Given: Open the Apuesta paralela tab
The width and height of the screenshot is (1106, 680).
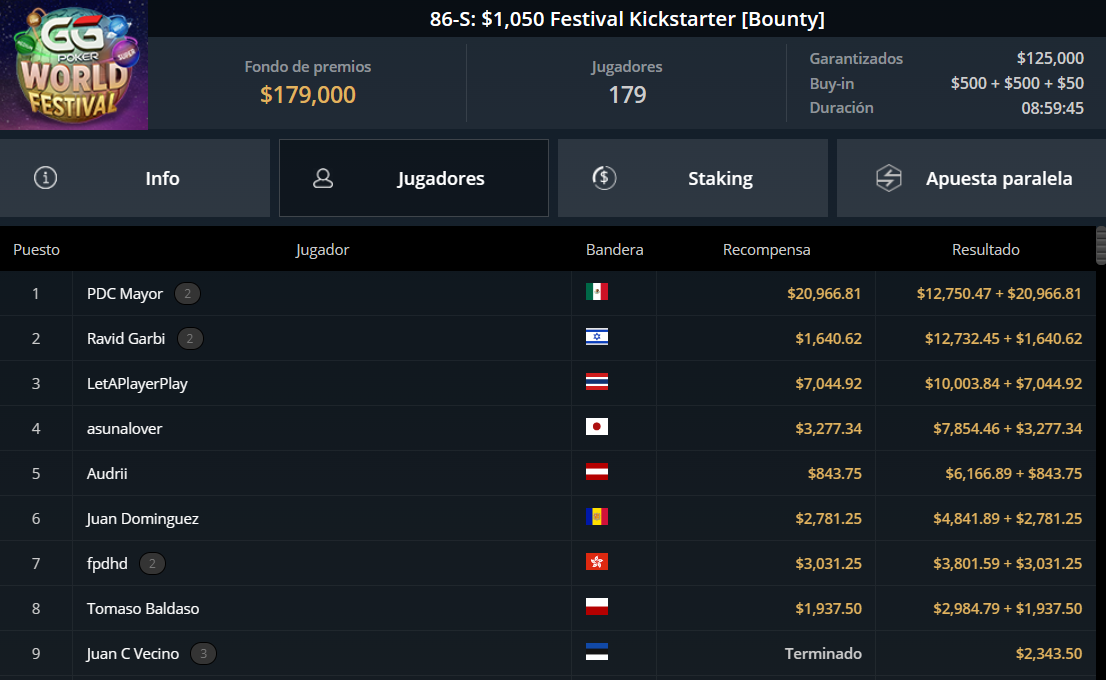Looking at the screenshot, I should tap(971, 178).
